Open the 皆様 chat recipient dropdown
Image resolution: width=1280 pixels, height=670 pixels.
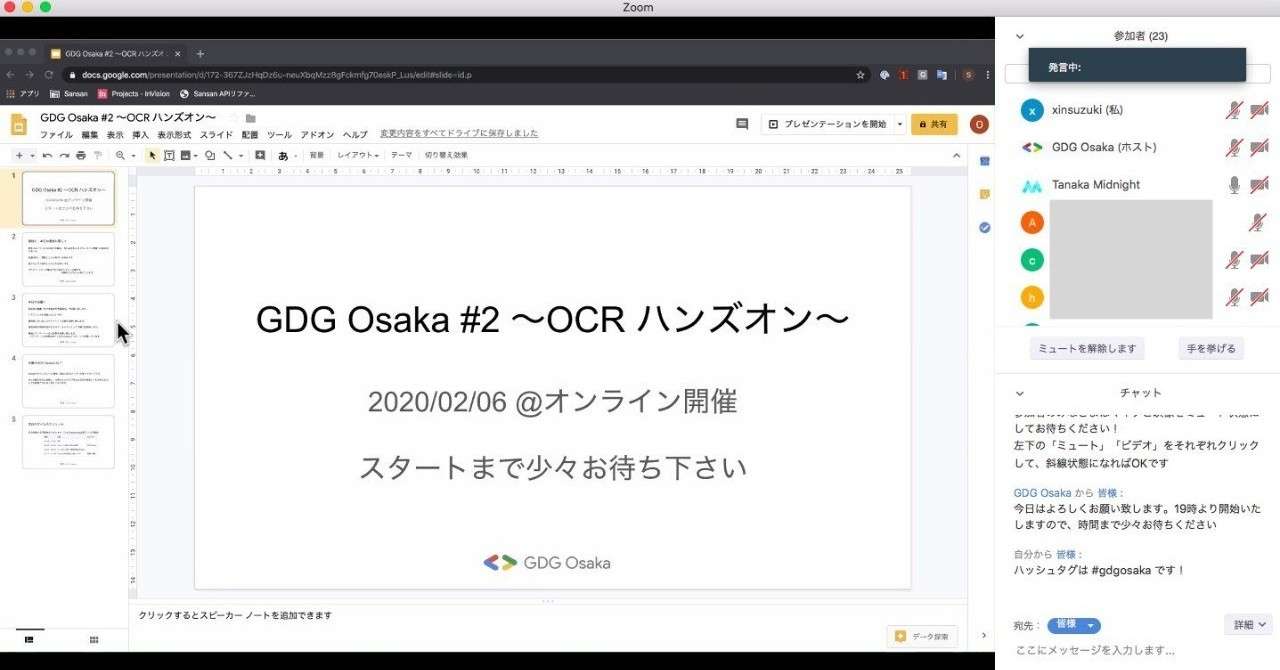(1074, 626)
